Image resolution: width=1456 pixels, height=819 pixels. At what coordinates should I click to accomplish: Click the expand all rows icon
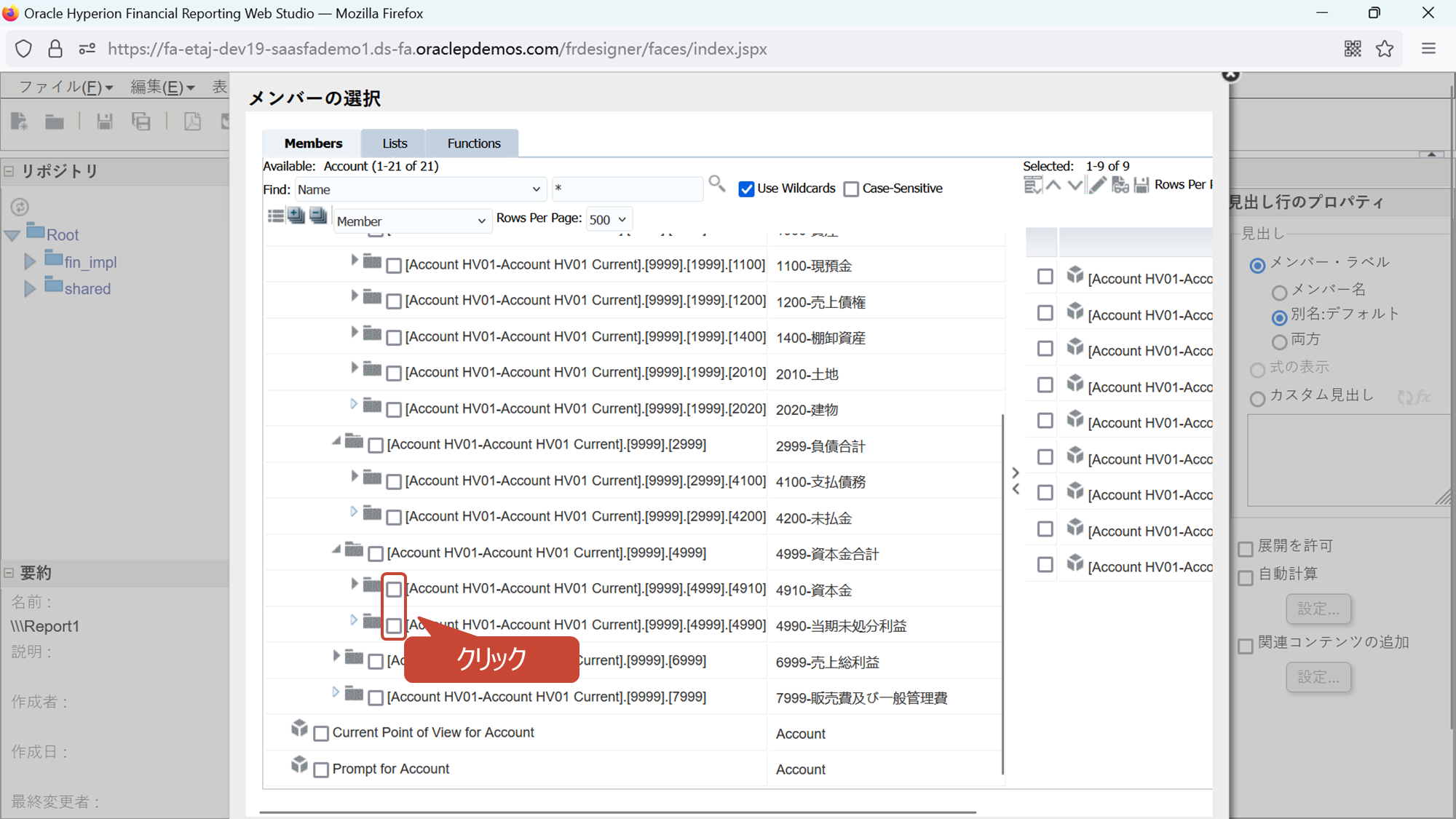[296, 216]
